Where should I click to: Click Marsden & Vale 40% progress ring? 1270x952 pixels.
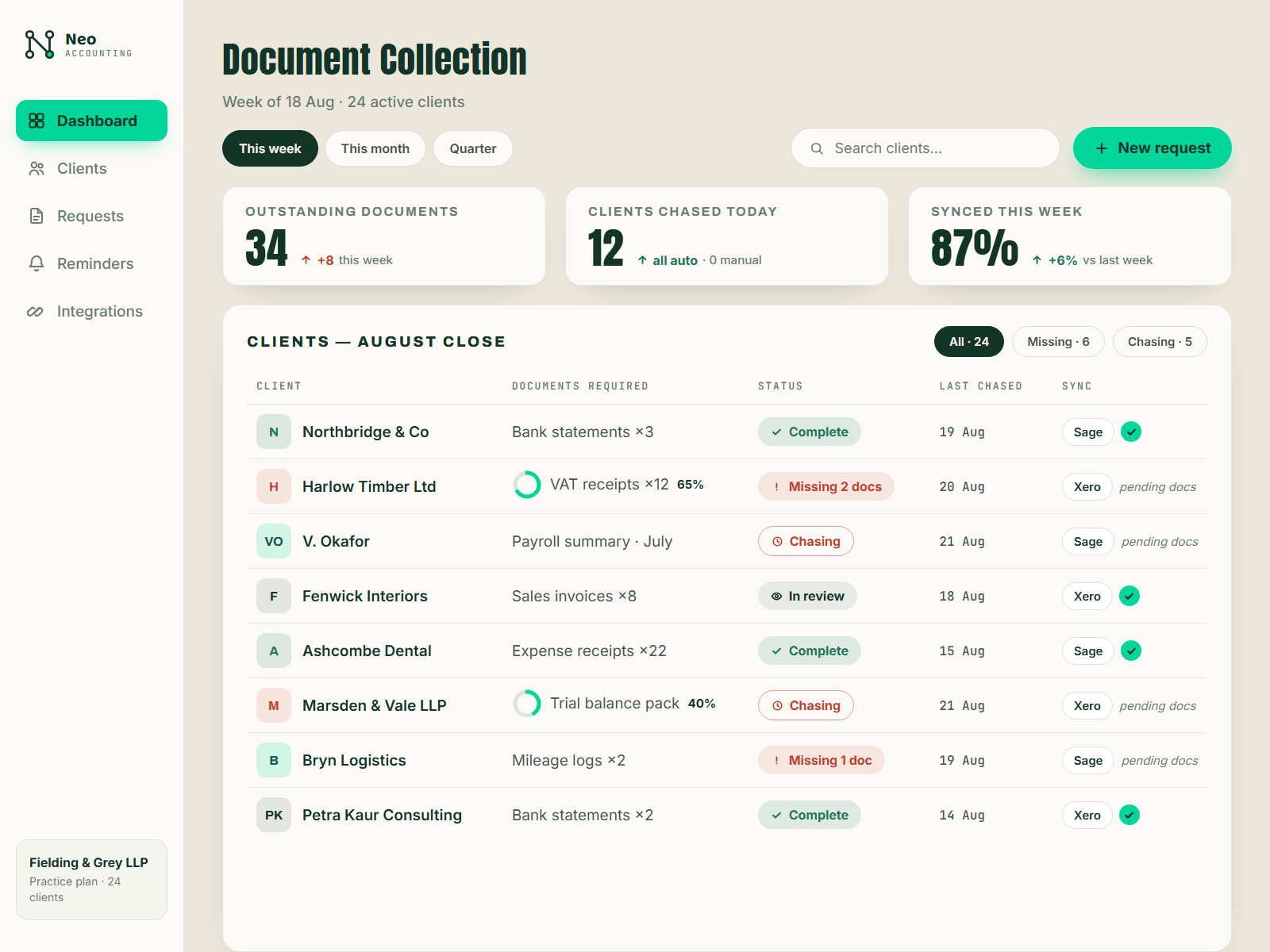[527, 704]
